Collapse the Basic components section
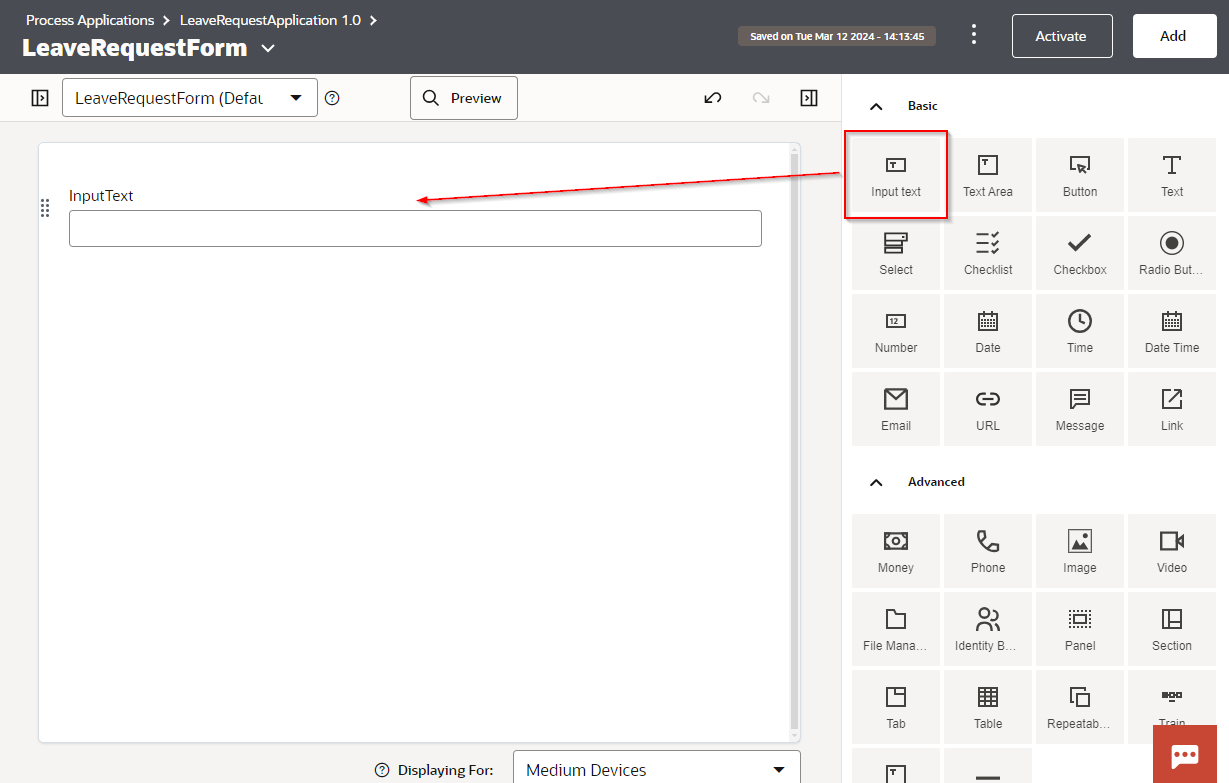 click(876, 106)
